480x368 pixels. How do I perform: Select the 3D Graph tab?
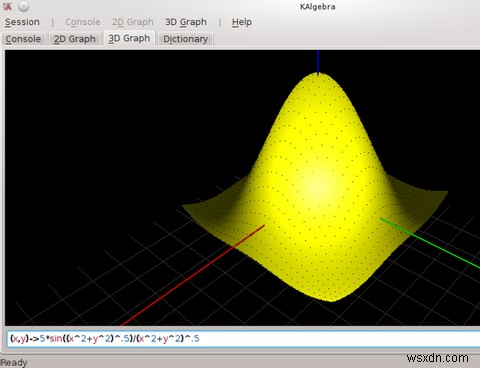(129, 38)
